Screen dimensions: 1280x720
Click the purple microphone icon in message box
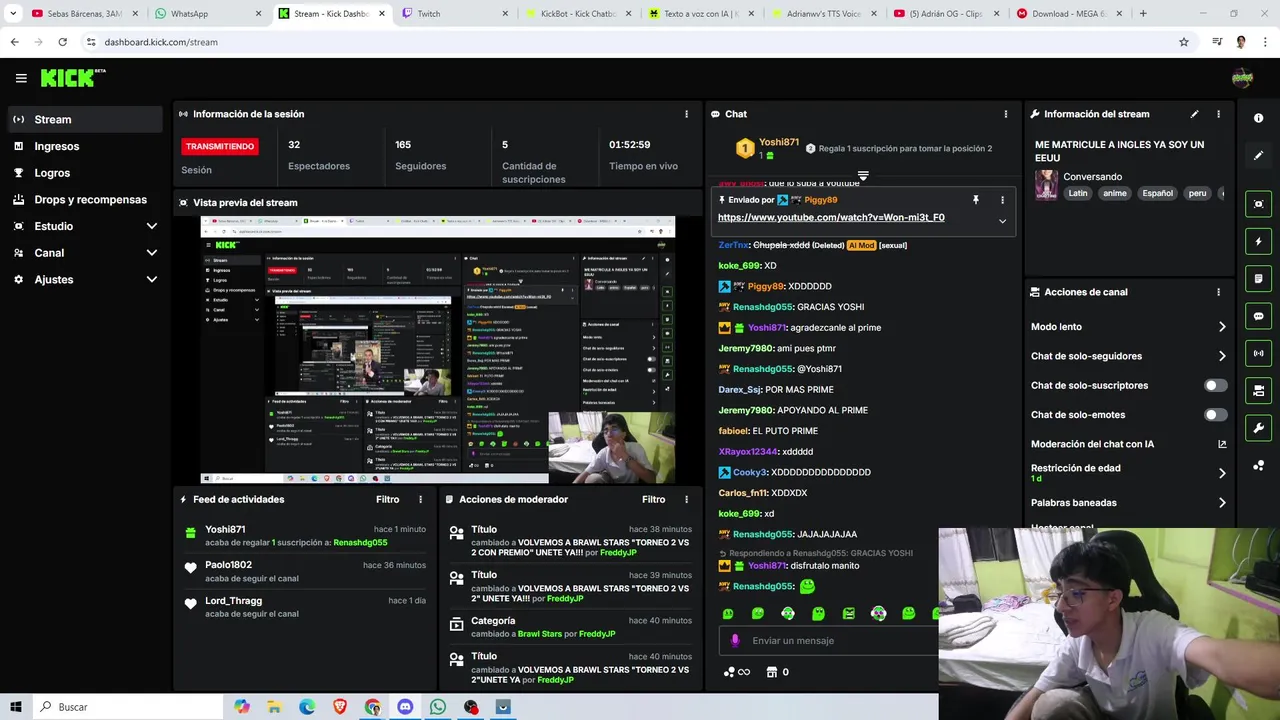click(x=735, y=641)
